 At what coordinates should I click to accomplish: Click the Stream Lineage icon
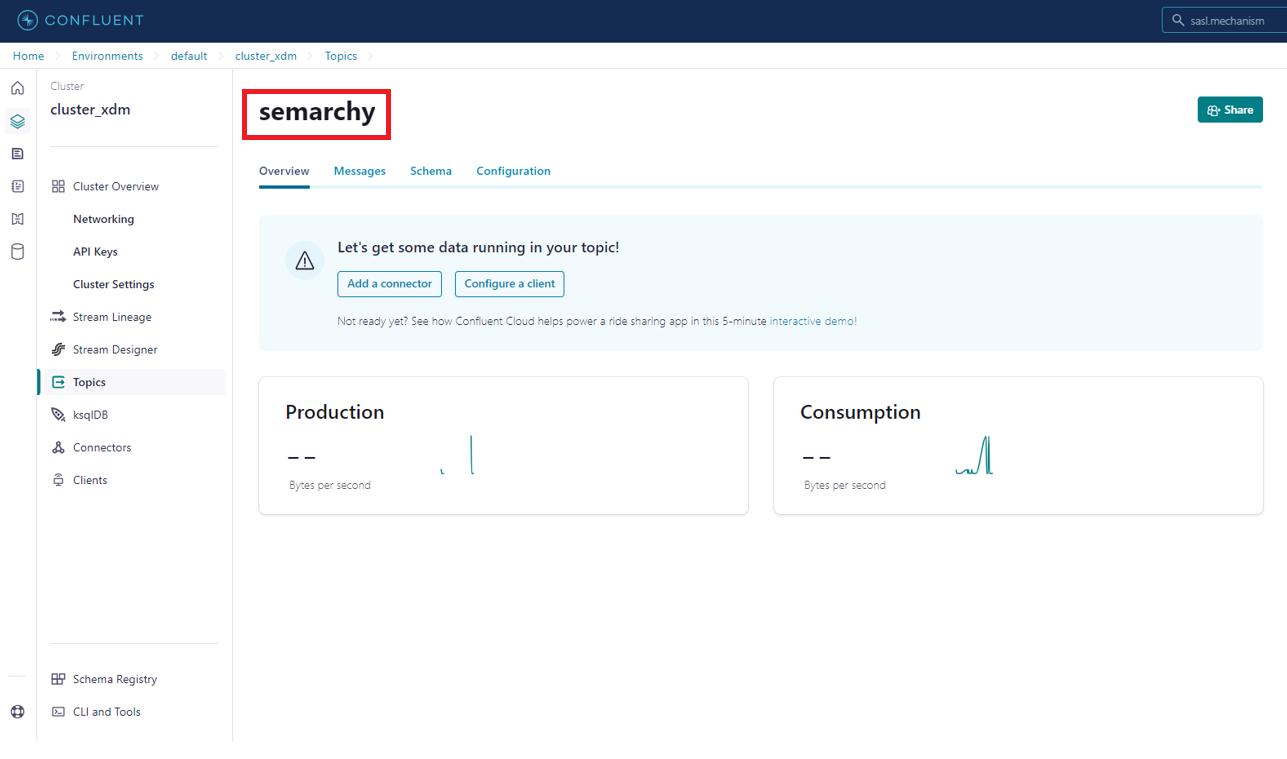click(58, 317)
